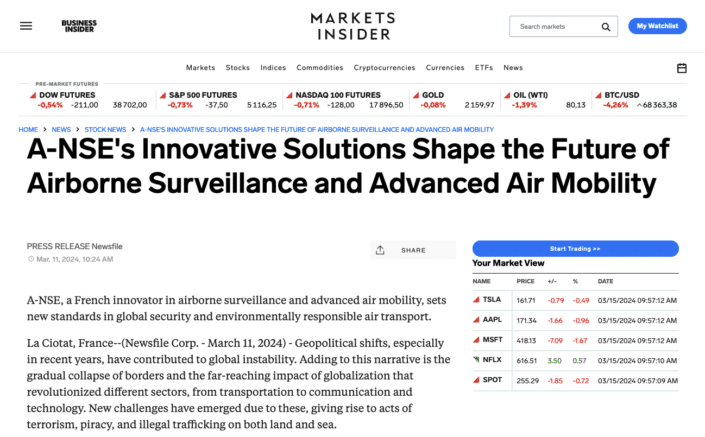Open the calendar icon in navigation bar
This screenshot has height=437, width=705.
click(x=682, y=68)
